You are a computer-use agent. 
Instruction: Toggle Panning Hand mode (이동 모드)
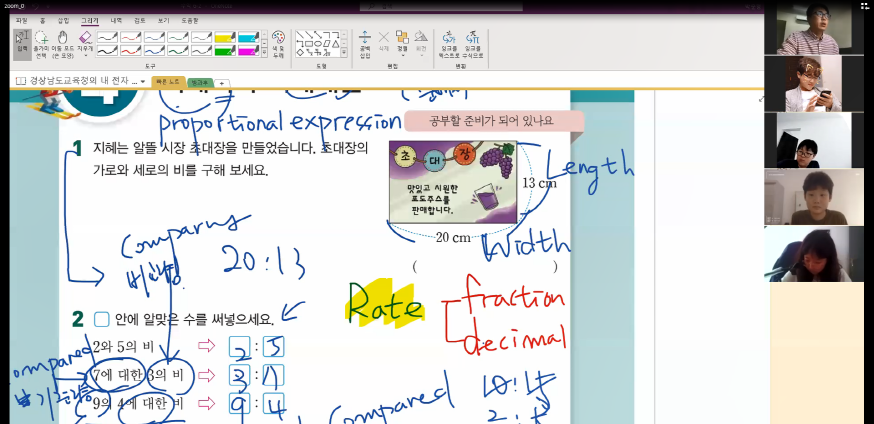[x=62, y=45]
